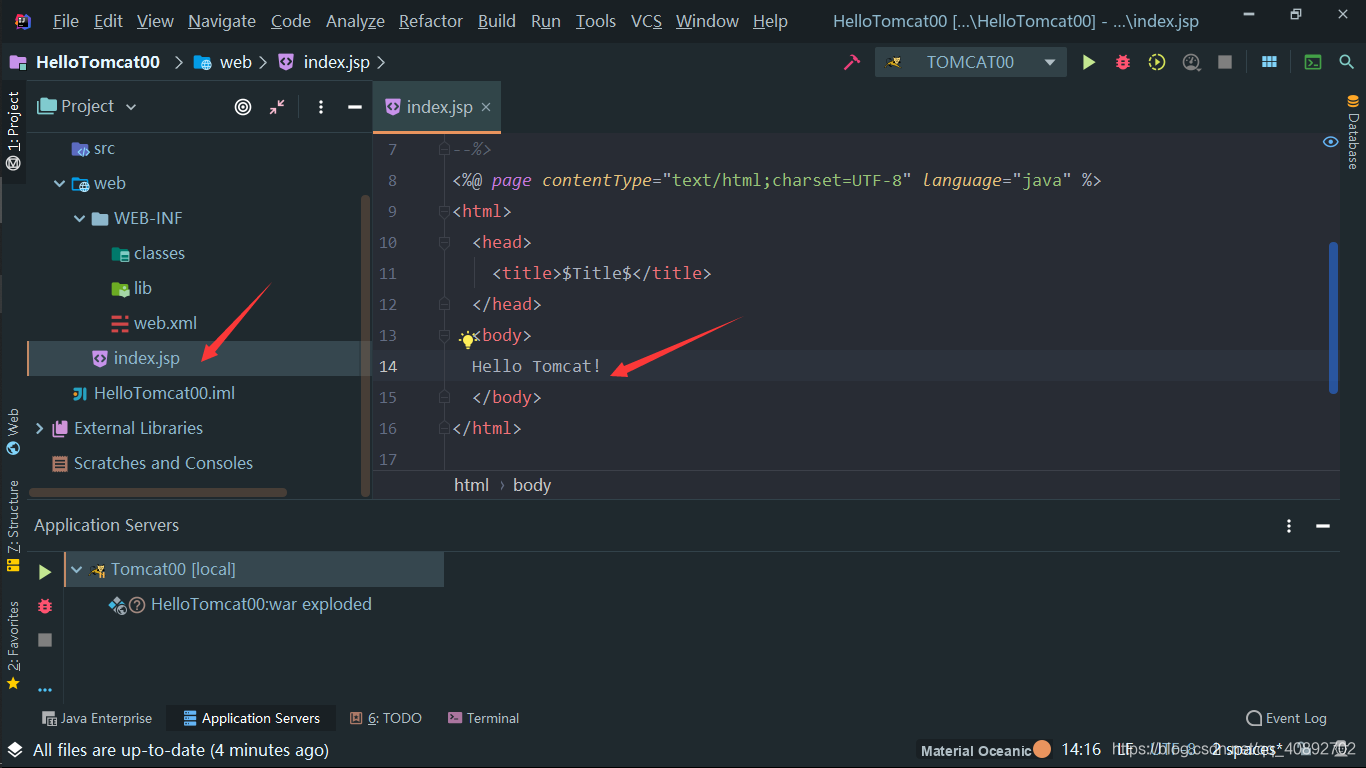Viewport: 1366px width, 768px height.
Task: Run Tomcat00 server in Application Servers panel
Action: pos(45,572)
